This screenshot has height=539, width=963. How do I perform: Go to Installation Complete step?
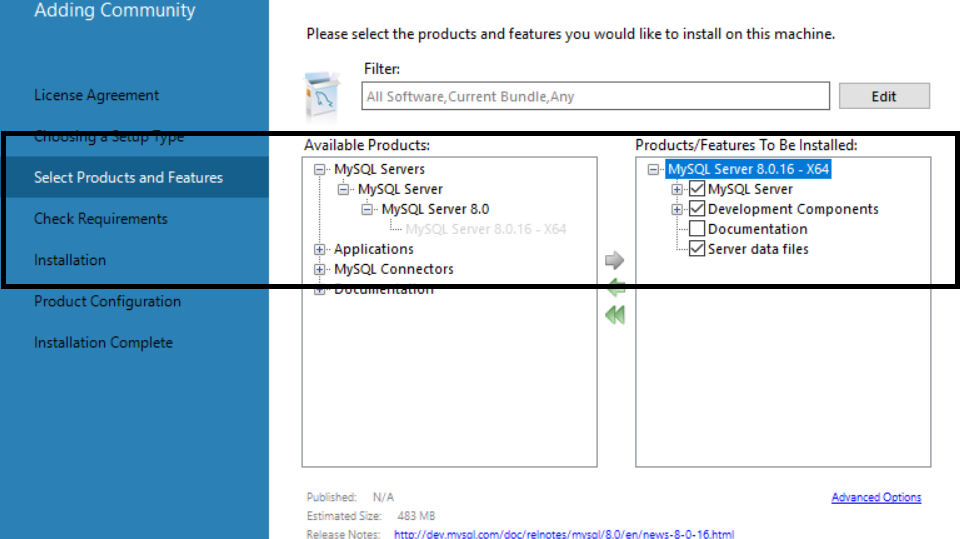click(x=103, y=343)
